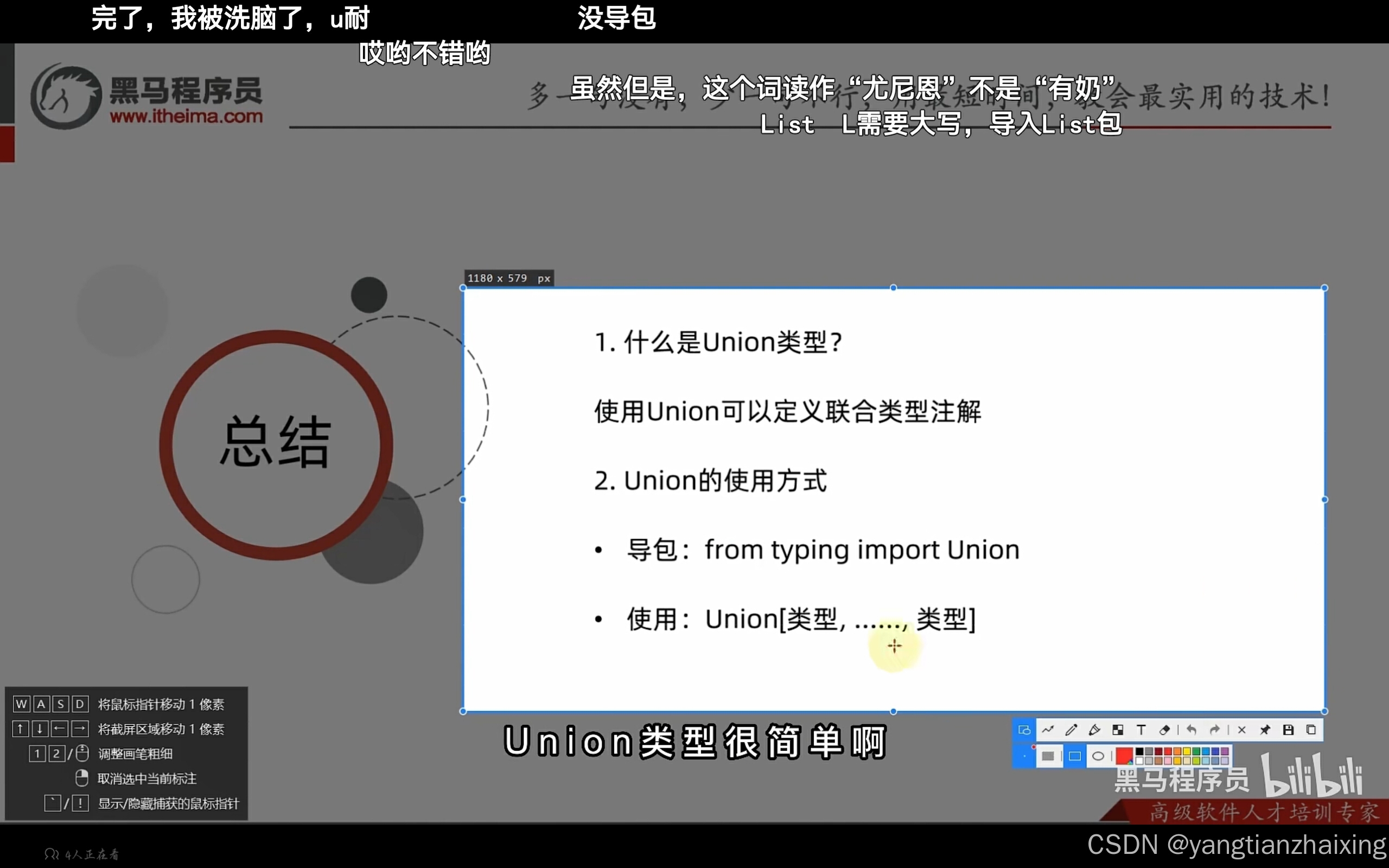The height and width of the screenshot is (868, 1389).
Task: Save screenshot with floppy disk icon
Action: tap(1289, 730)
